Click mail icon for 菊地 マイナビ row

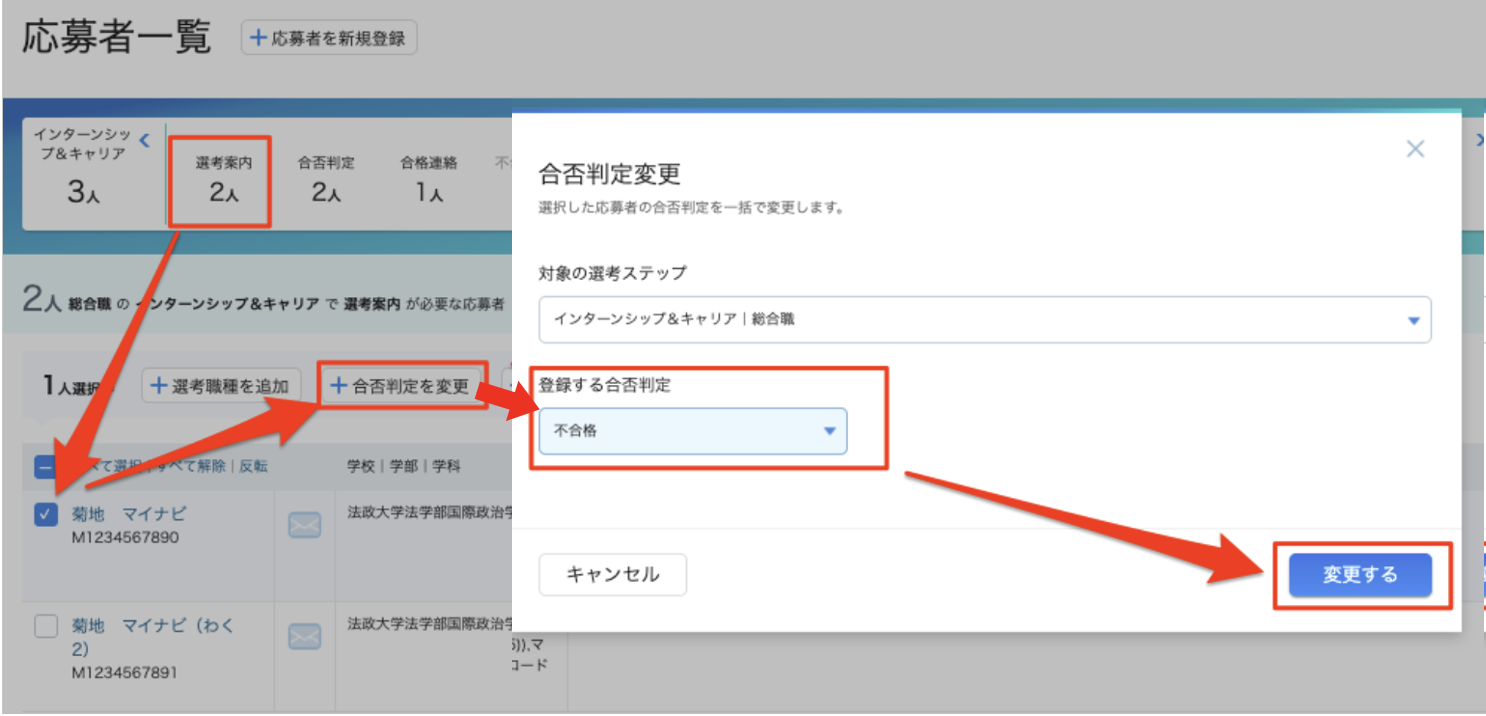(x=304, y=525)
